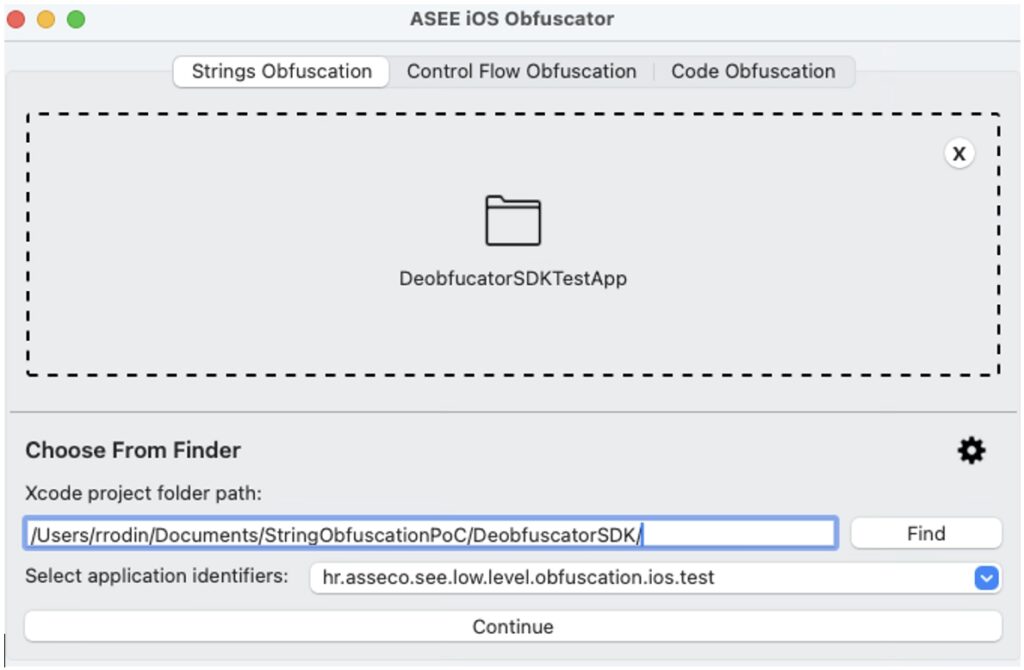This screenshot has height=670, width=1024.
Task: Select the DeobfucatorSDKTestApp folder name
Action: point(513,279)
